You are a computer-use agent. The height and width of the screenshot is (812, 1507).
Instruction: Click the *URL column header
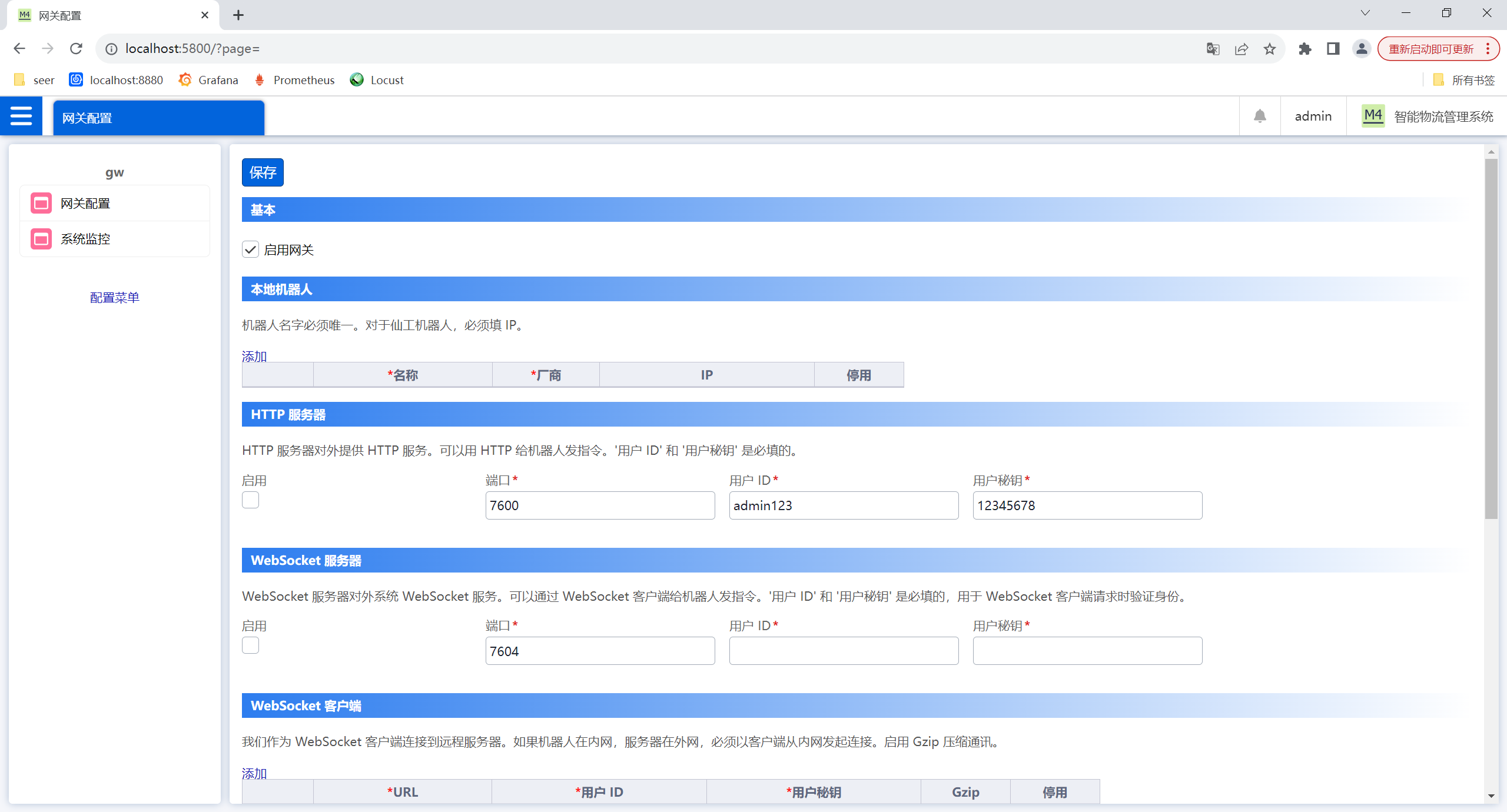tap(403, 792)
